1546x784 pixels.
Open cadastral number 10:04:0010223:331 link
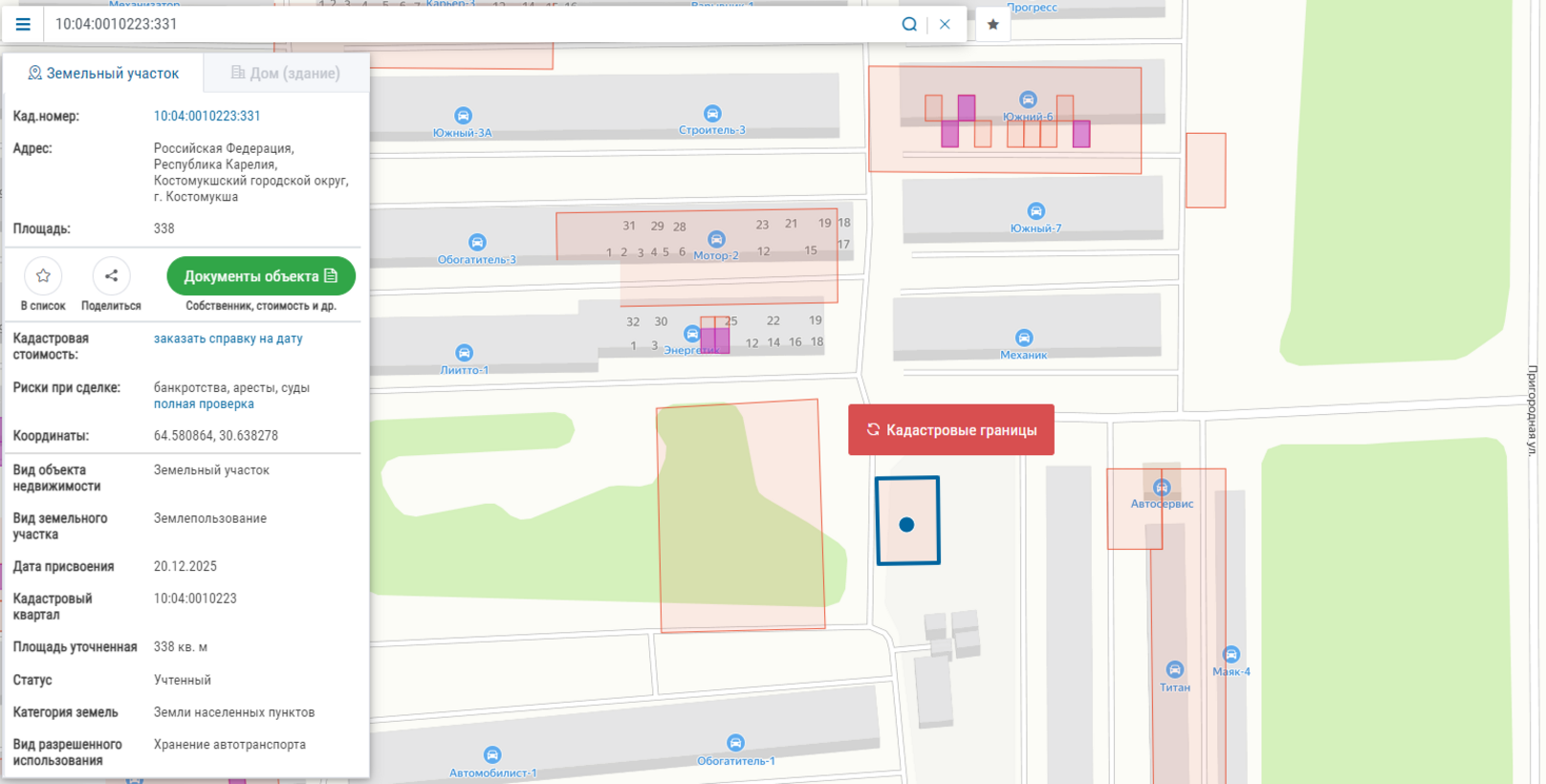click(x=207, y=116)
